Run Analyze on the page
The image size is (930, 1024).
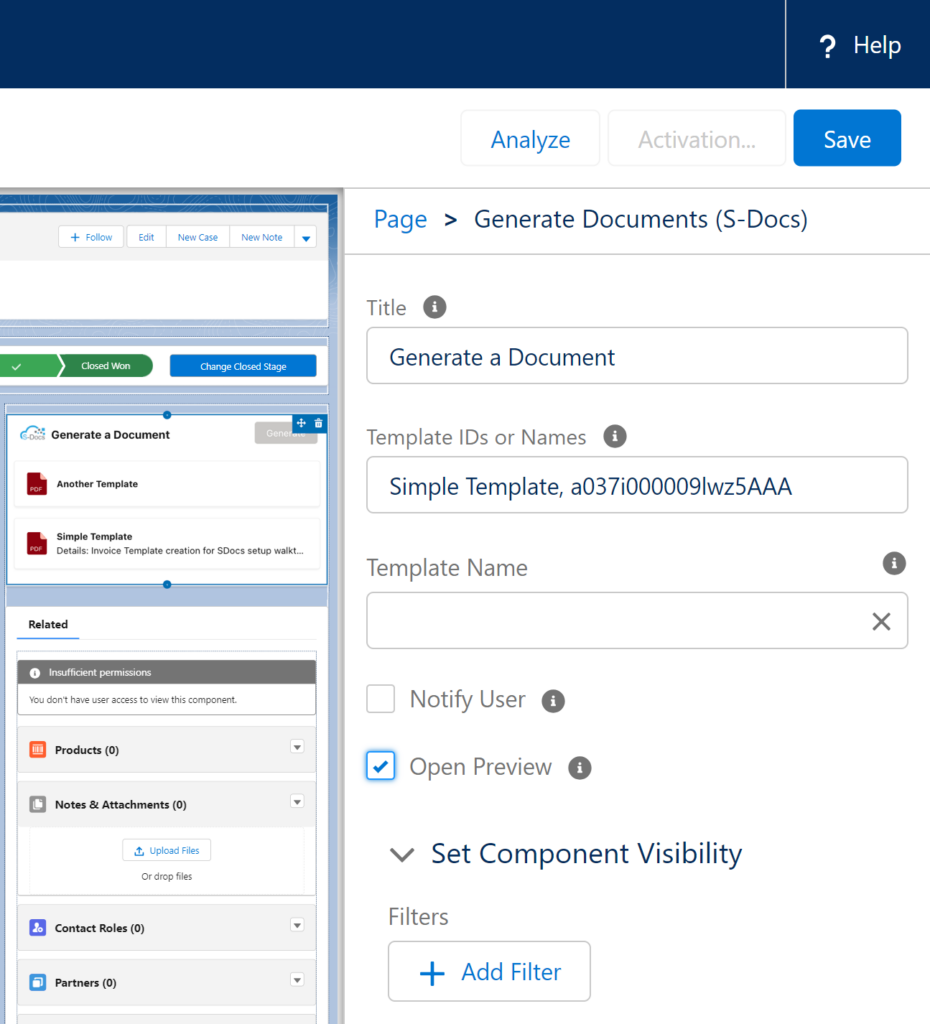[530, 138]
